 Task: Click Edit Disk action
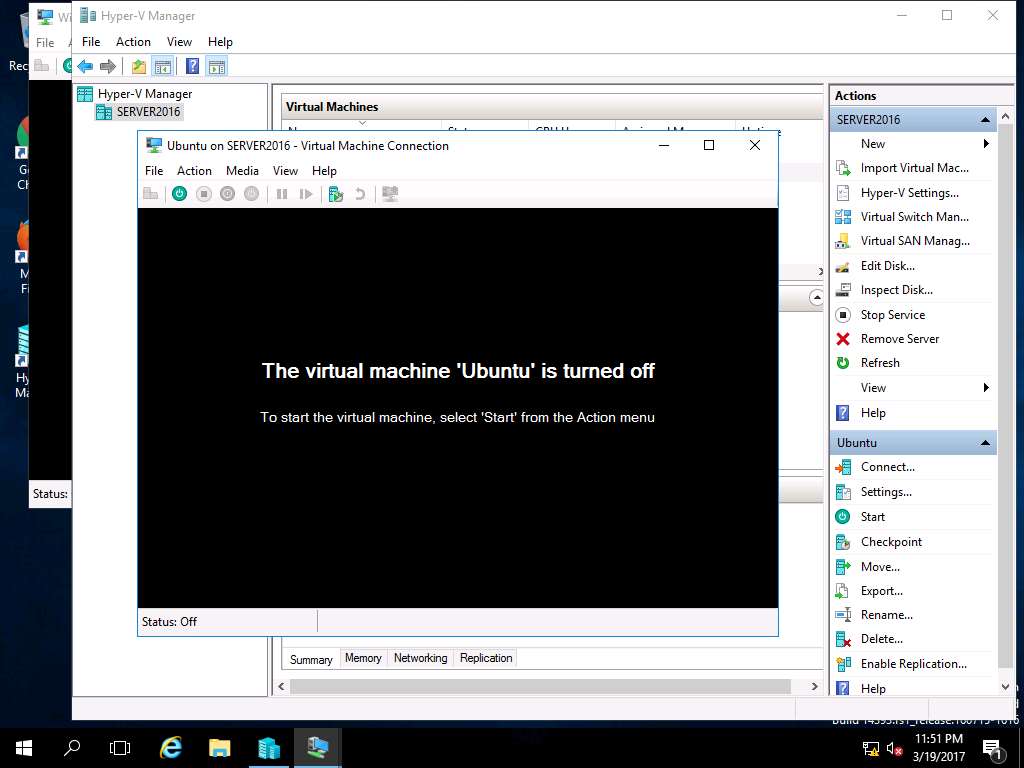pyautogui.click(x=887, y=266)
